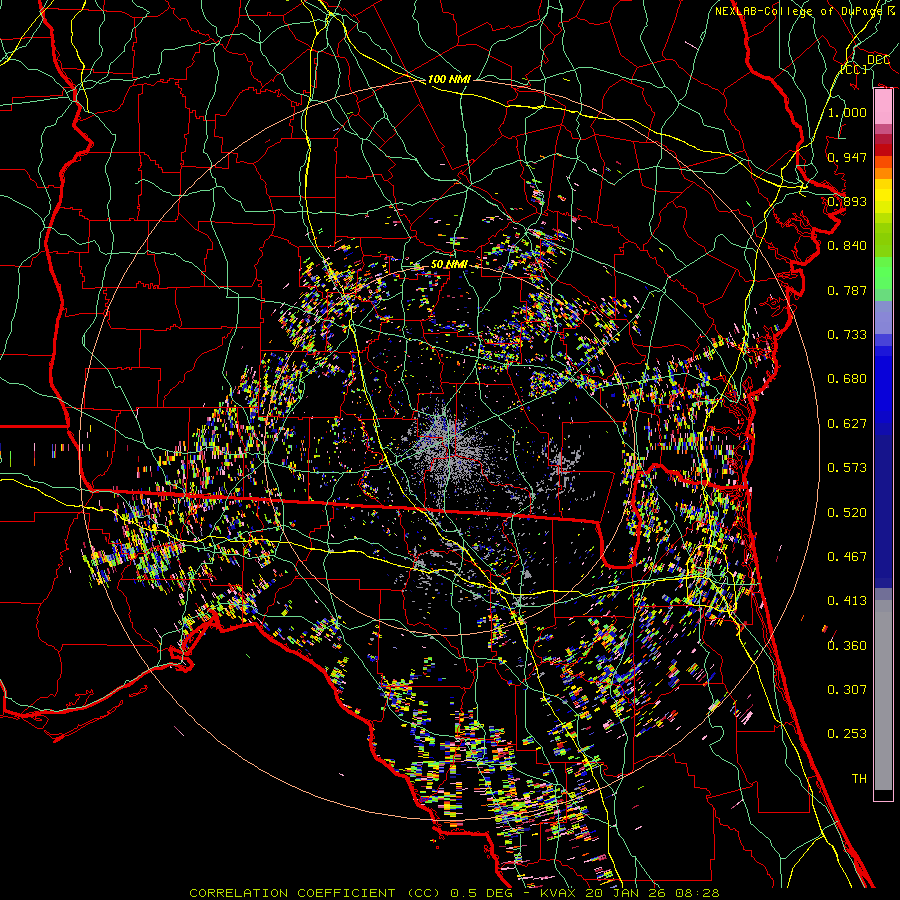
Task: Click the 0.680 legend value label
Action: 847,379
